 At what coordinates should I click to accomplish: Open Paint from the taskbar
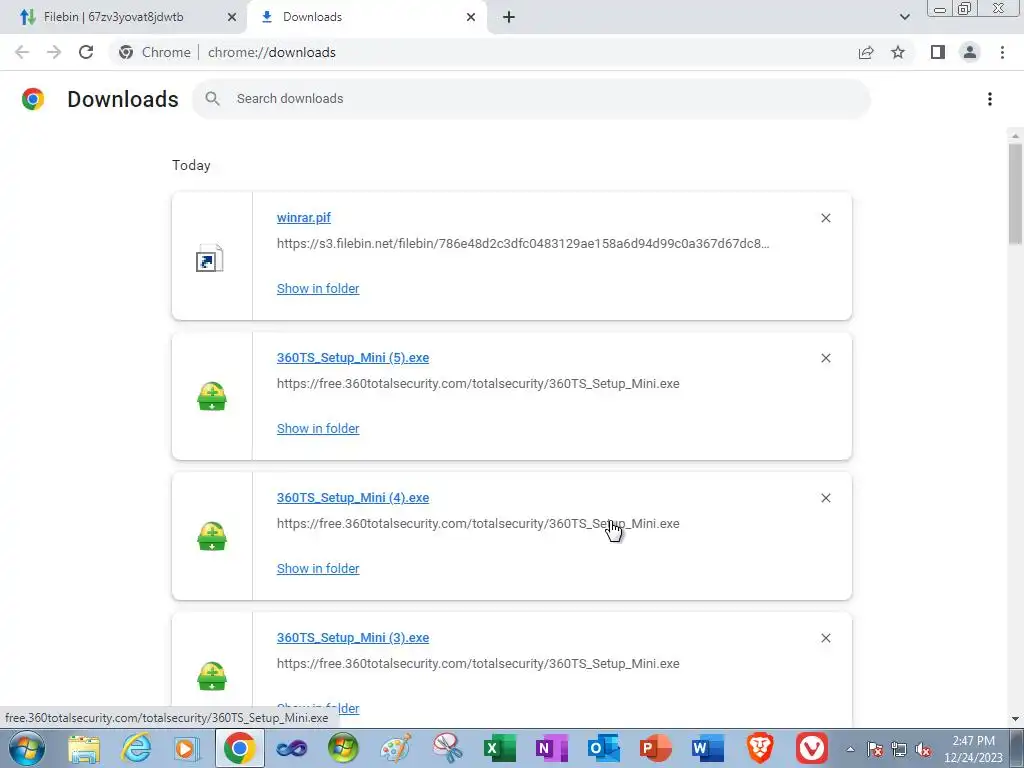pos(396,748)
